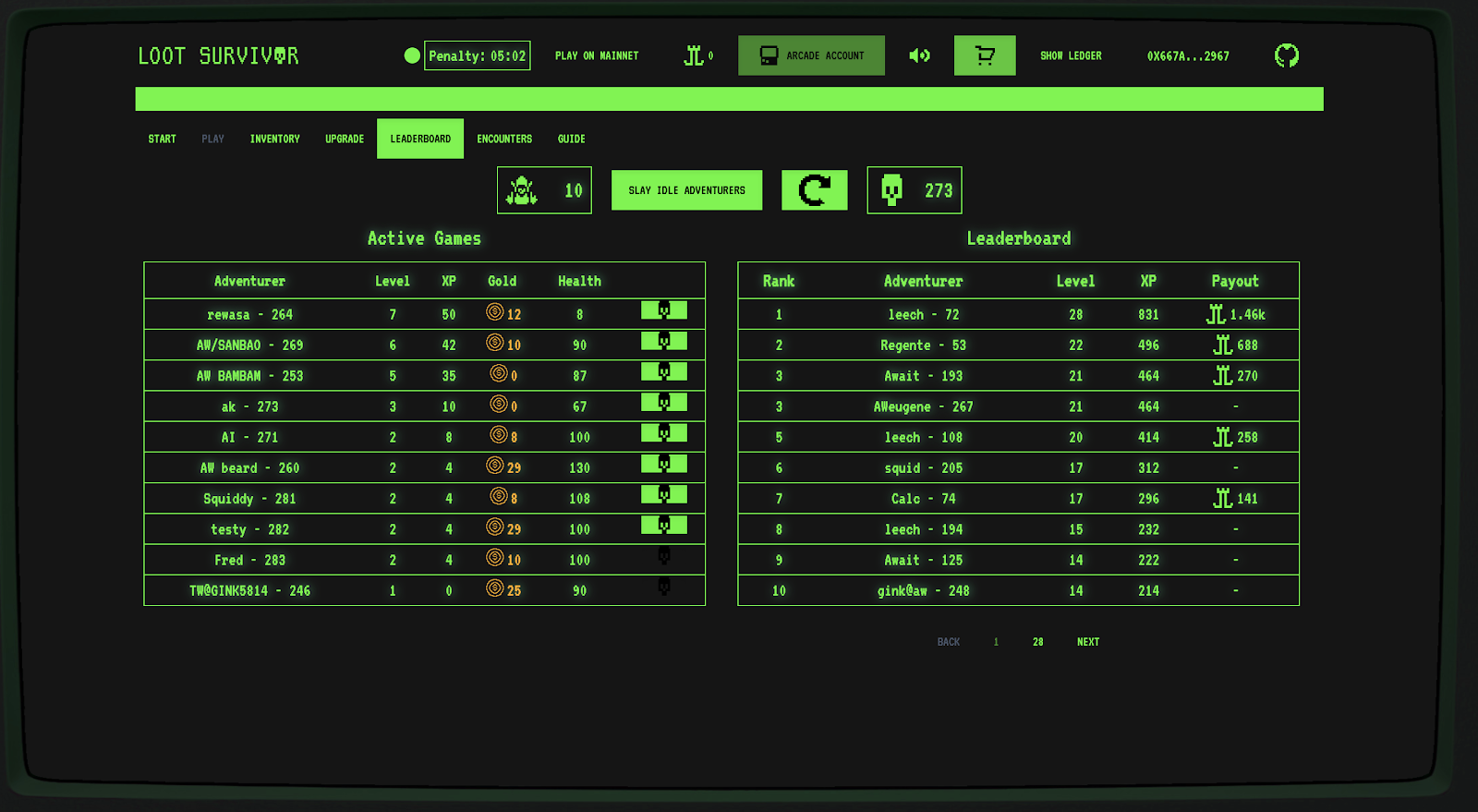Click the green status dot beside Penalty

coord(412,55)
